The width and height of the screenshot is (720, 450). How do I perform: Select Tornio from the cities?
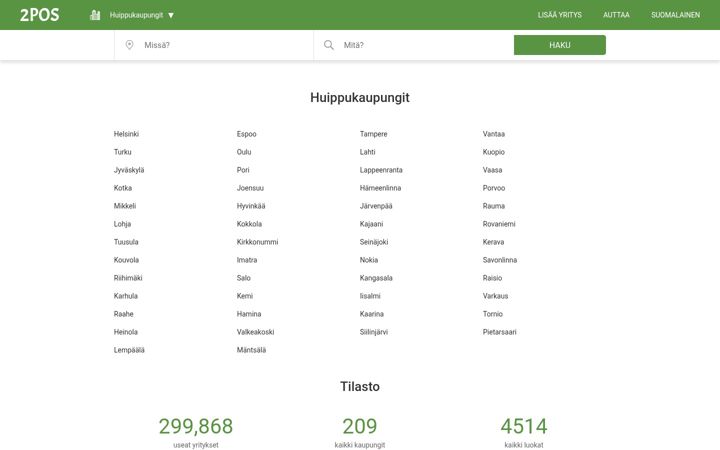(x=493, y=314)
